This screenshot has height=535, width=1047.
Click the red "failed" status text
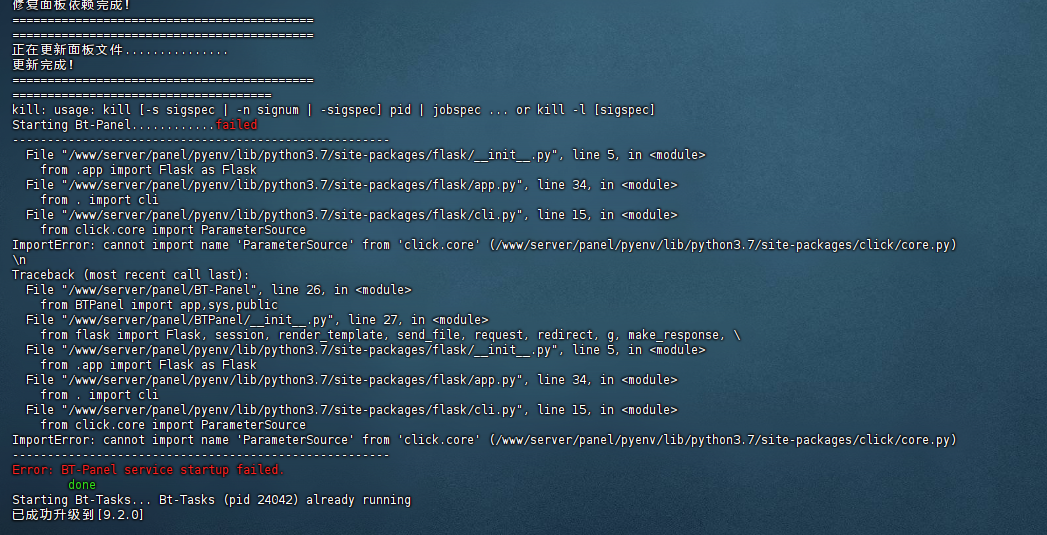click(x=236, y=125)
